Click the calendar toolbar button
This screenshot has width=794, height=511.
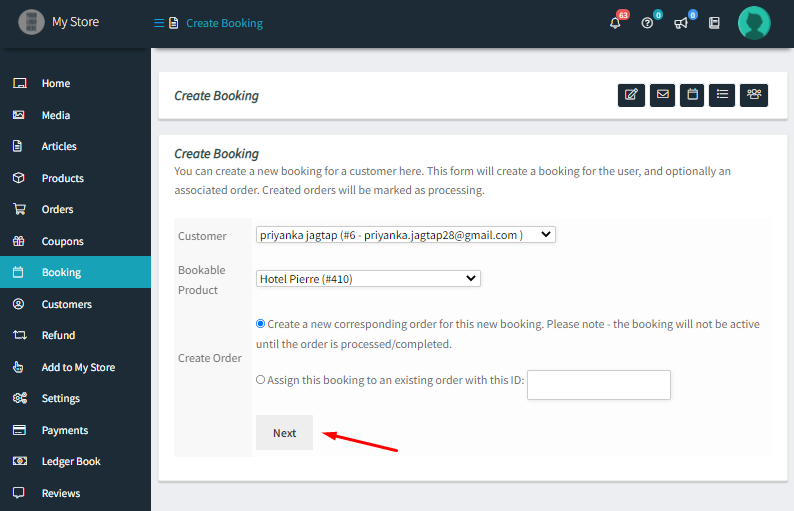692,95
